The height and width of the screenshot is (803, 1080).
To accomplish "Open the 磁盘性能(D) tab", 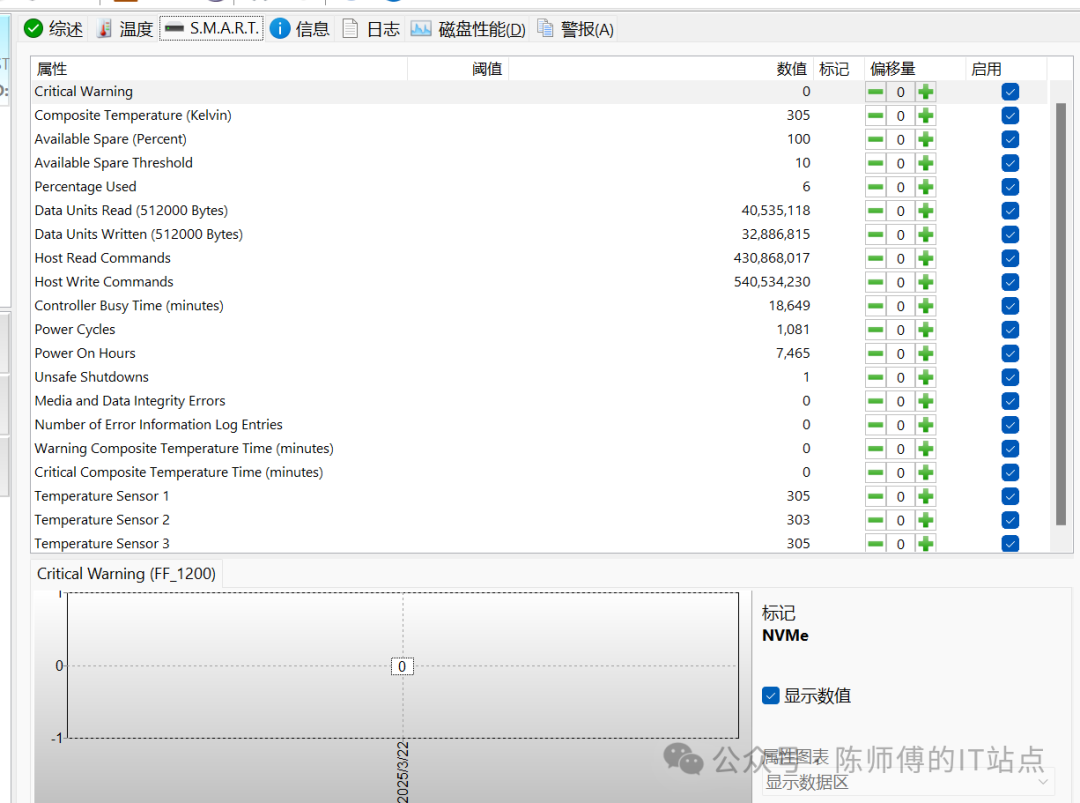I will [x=469, y=29].
